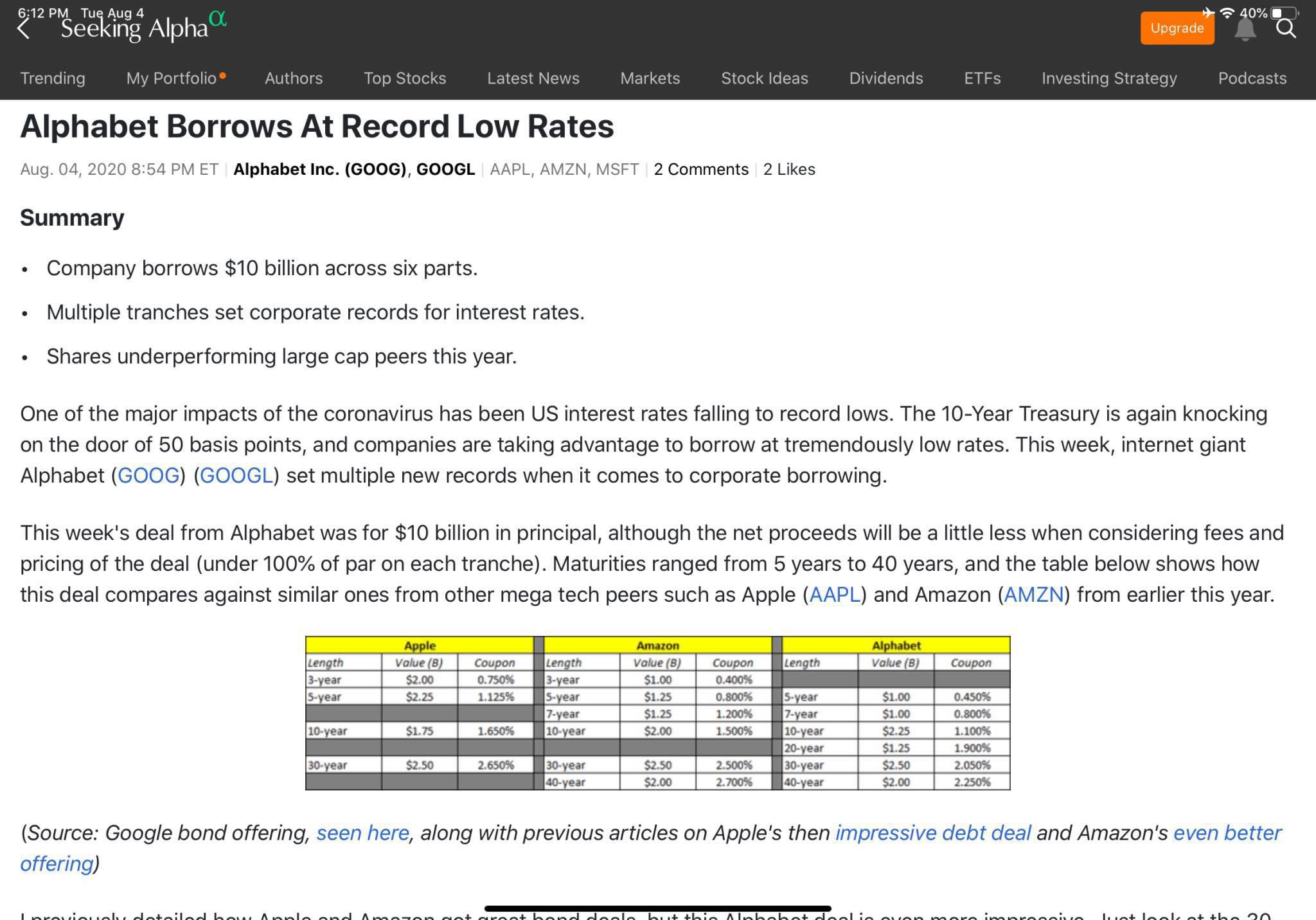Select Investing Strategy tab

(1109, 78)
